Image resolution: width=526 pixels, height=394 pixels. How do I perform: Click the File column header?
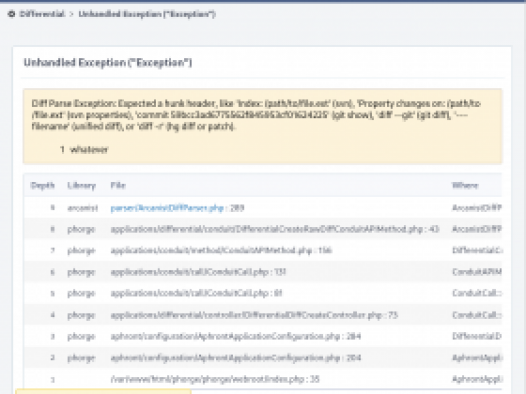(x=118, y=185)
